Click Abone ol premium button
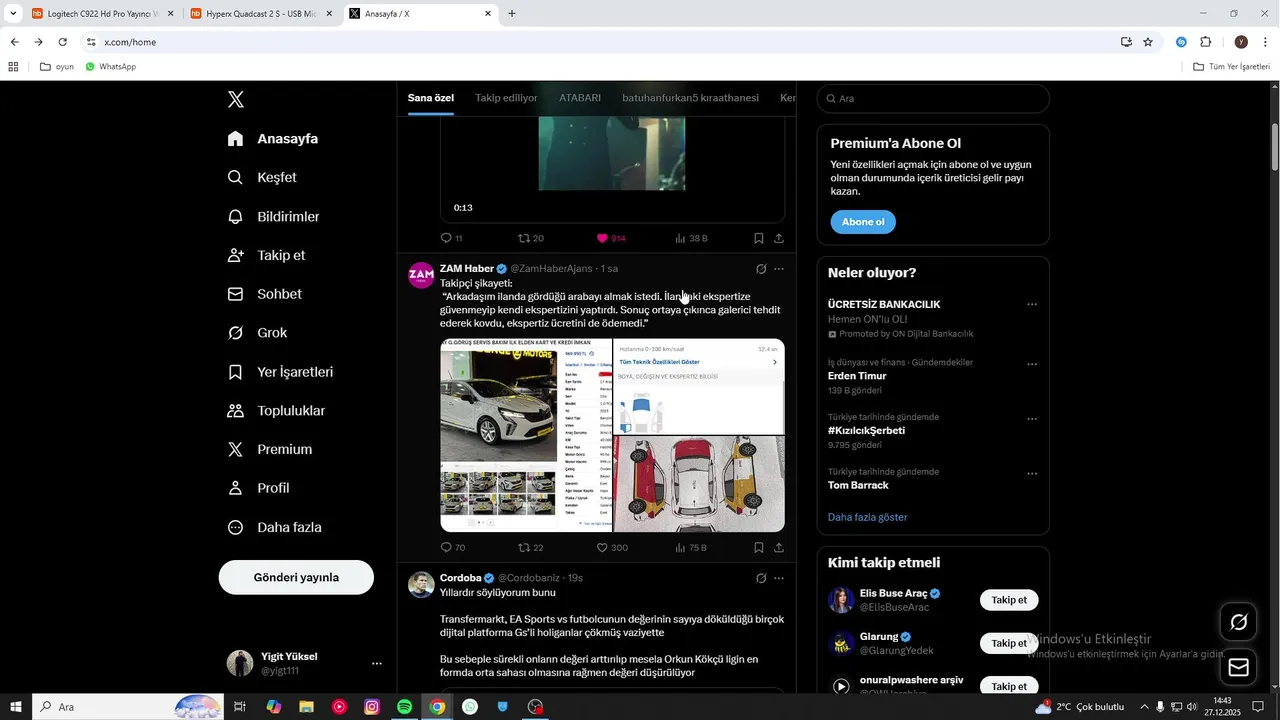 (x=863, y=222)
